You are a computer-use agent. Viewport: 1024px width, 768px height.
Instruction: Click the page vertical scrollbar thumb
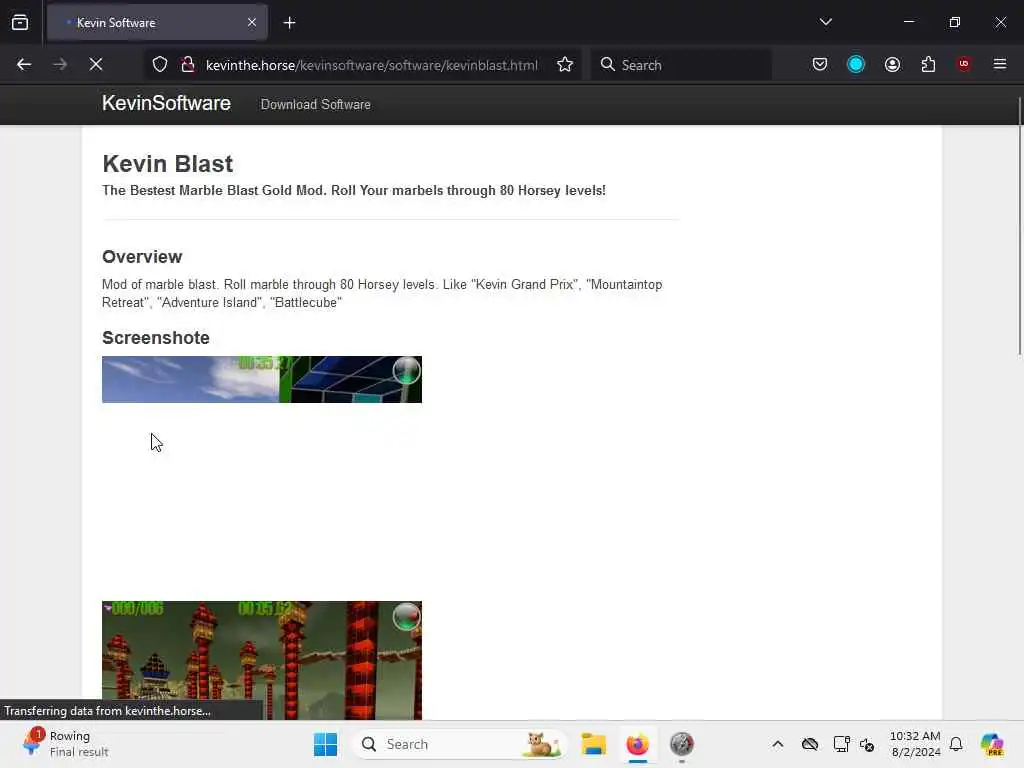point(1019,226)
